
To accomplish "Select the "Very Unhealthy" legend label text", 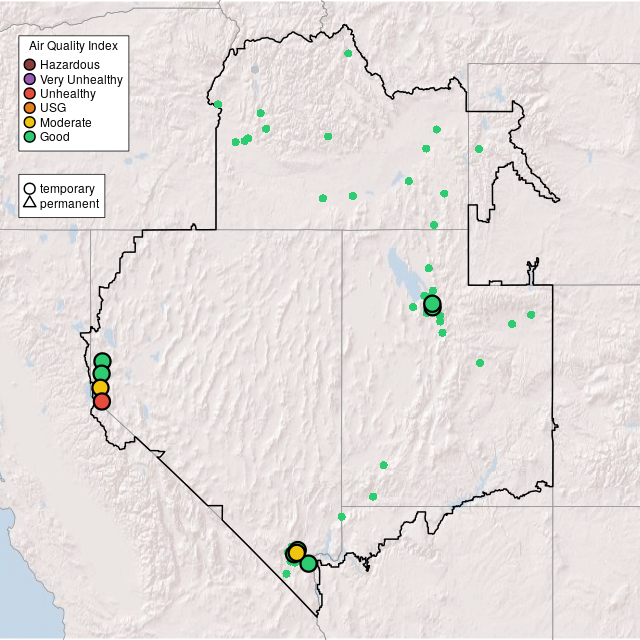I will click(x=81, y=79).
